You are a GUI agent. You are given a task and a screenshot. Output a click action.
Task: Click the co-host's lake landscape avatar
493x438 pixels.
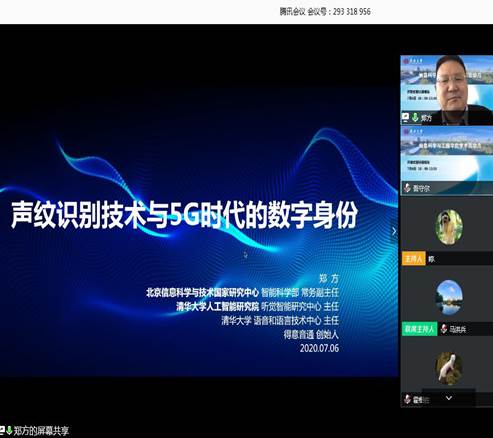click(x=449, y=297)
